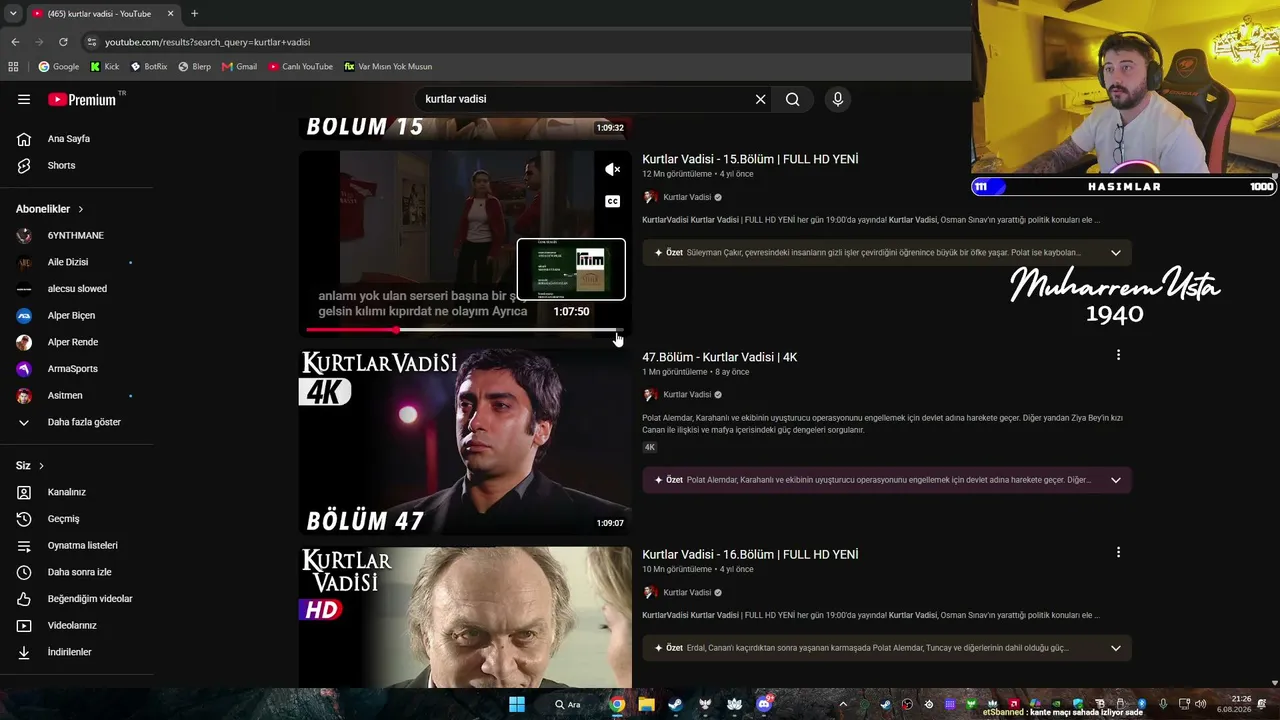Start voice search with the microphone icon
This screenshot has height=720, width=1280.
click(838, 99)
